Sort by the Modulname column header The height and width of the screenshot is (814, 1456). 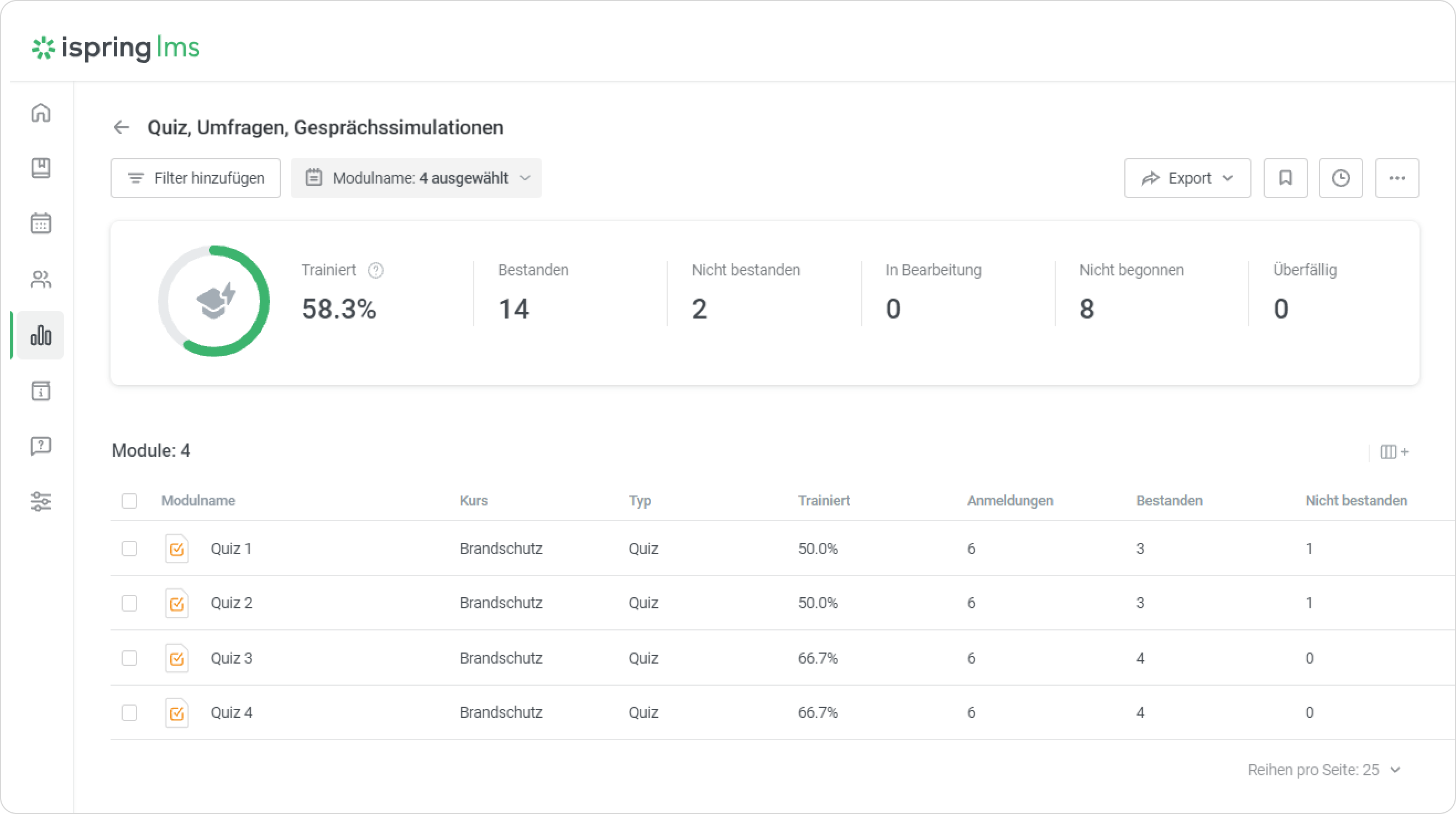[198, 501]
